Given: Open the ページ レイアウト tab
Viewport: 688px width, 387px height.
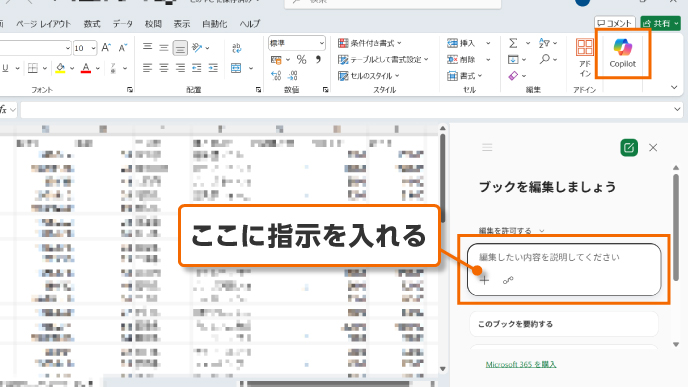Looking at the screenshot, I should pos(43,24).
